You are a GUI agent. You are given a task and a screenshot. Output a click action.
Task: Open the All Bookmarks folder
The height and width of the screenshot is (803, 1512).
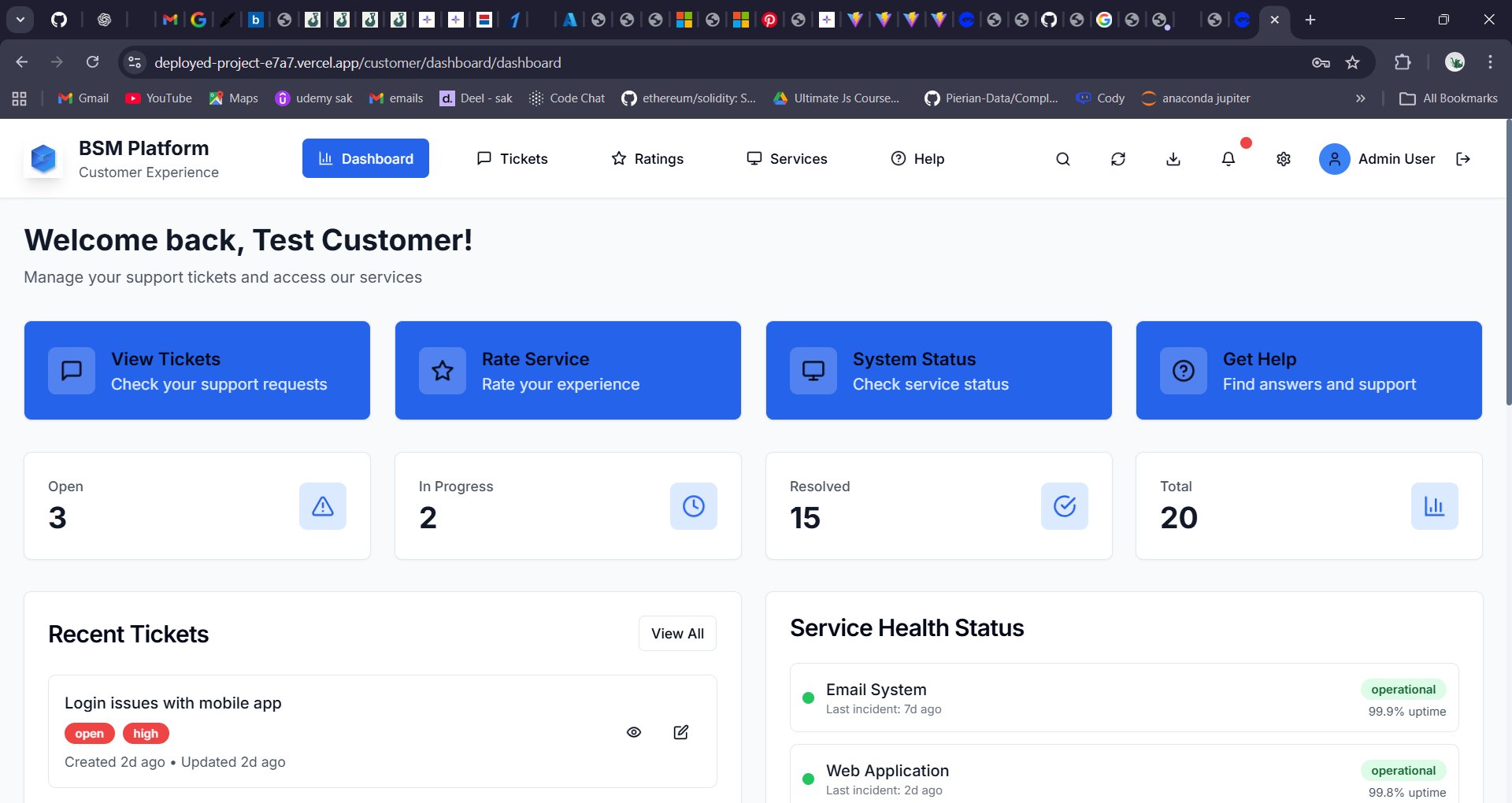(x=1448, y=98)
